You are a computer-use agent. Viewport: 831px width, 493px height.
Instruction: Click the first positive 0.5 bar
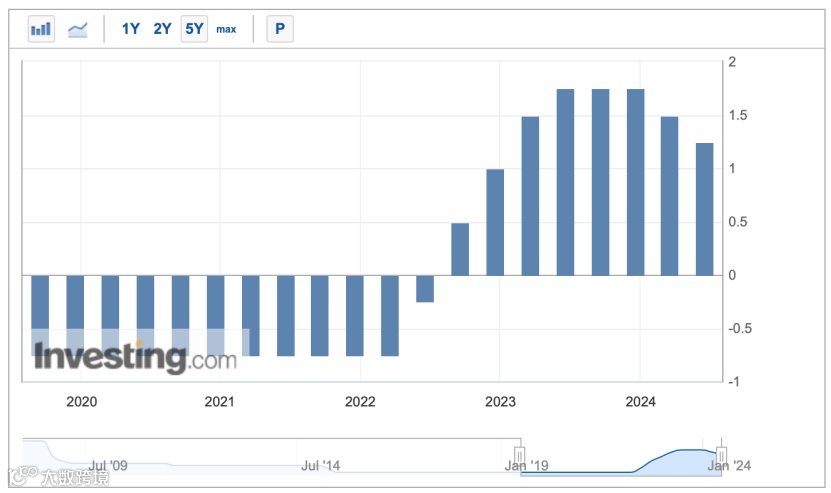[460, 249]
